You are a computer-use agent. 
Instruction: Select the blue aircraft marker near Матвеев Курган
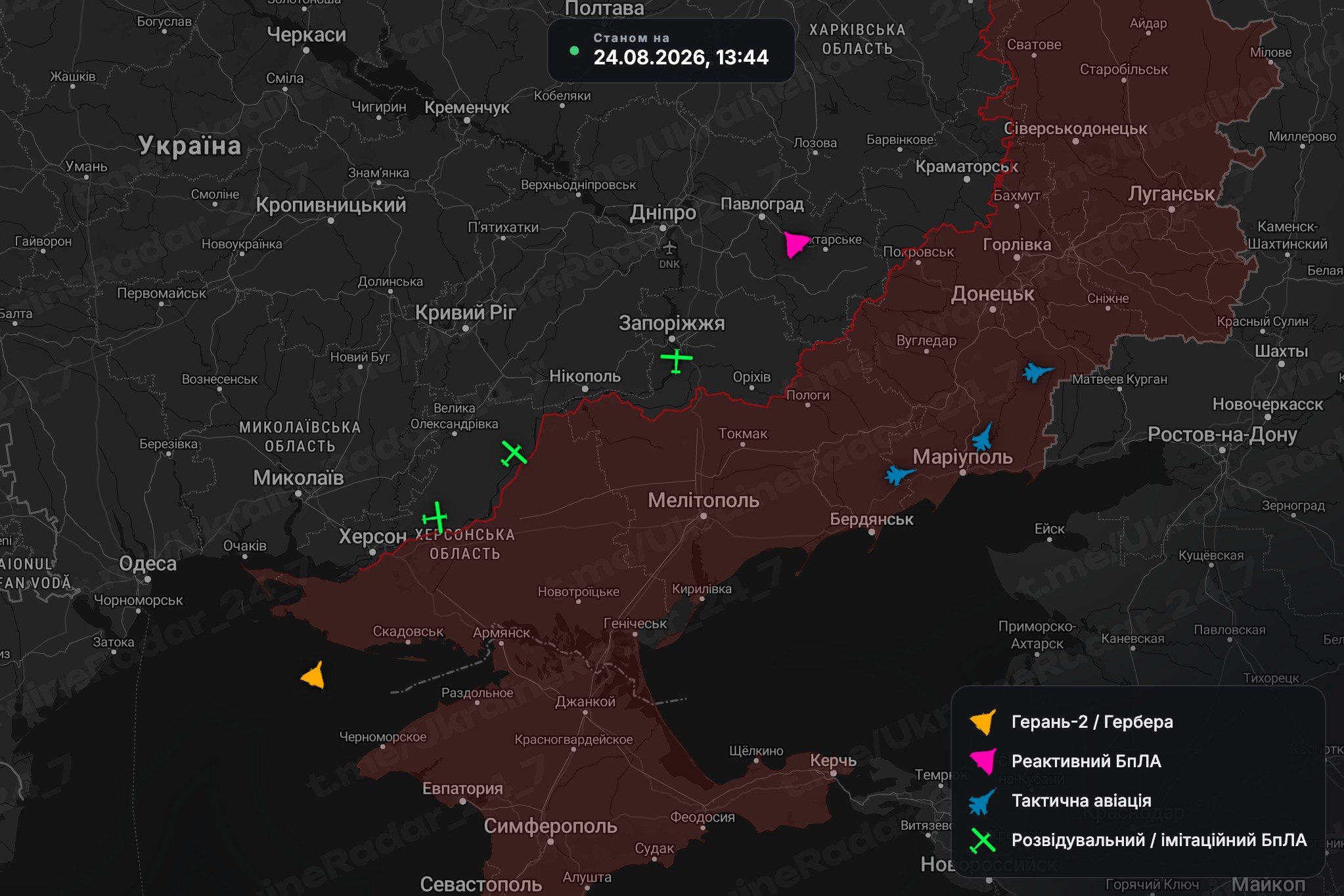[1037, 372]
